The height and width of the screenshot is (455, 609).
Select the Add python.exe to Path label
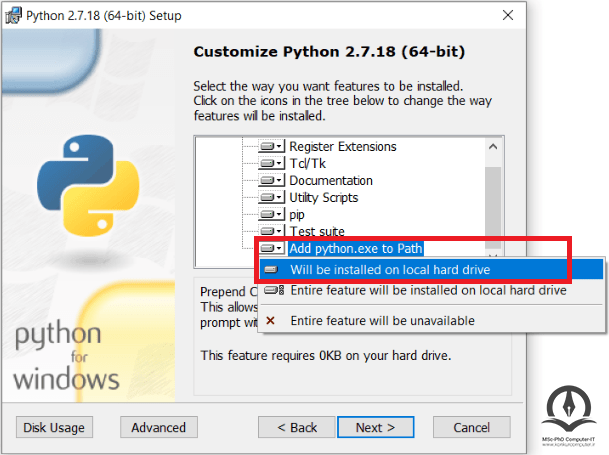(x=356, y=248)
